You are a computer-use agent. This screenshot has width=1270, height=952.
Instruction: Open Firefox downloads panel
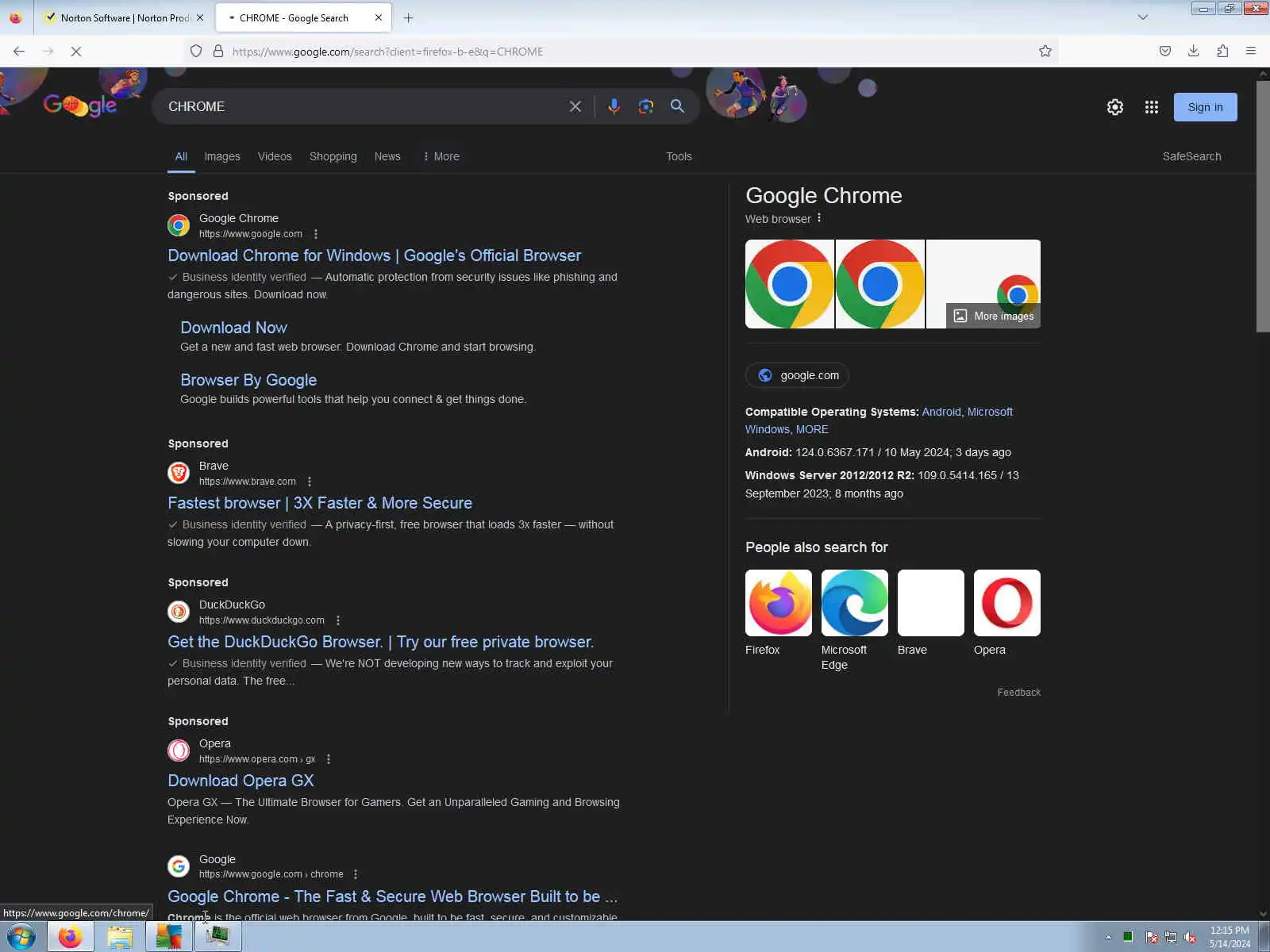1194,52
